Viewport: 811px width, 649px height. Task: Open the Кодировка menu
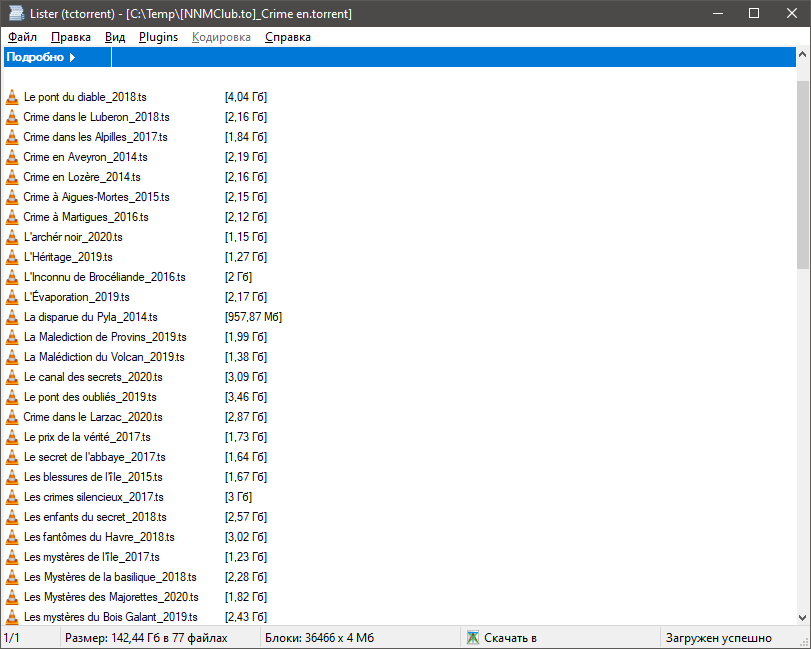click(x=221, y=37)
